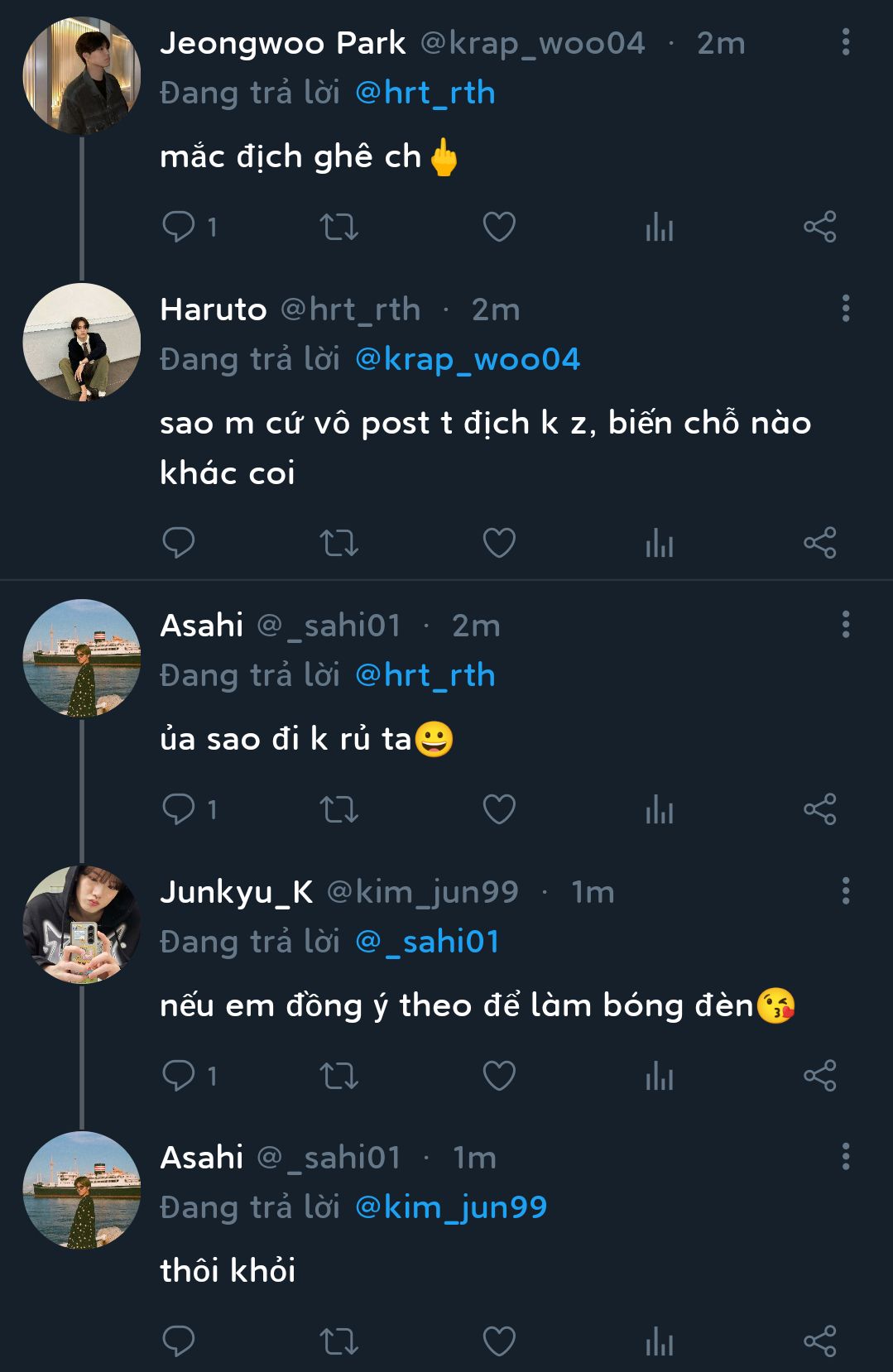Retweet Jeongwoo Park's tweet

[338, 227]
